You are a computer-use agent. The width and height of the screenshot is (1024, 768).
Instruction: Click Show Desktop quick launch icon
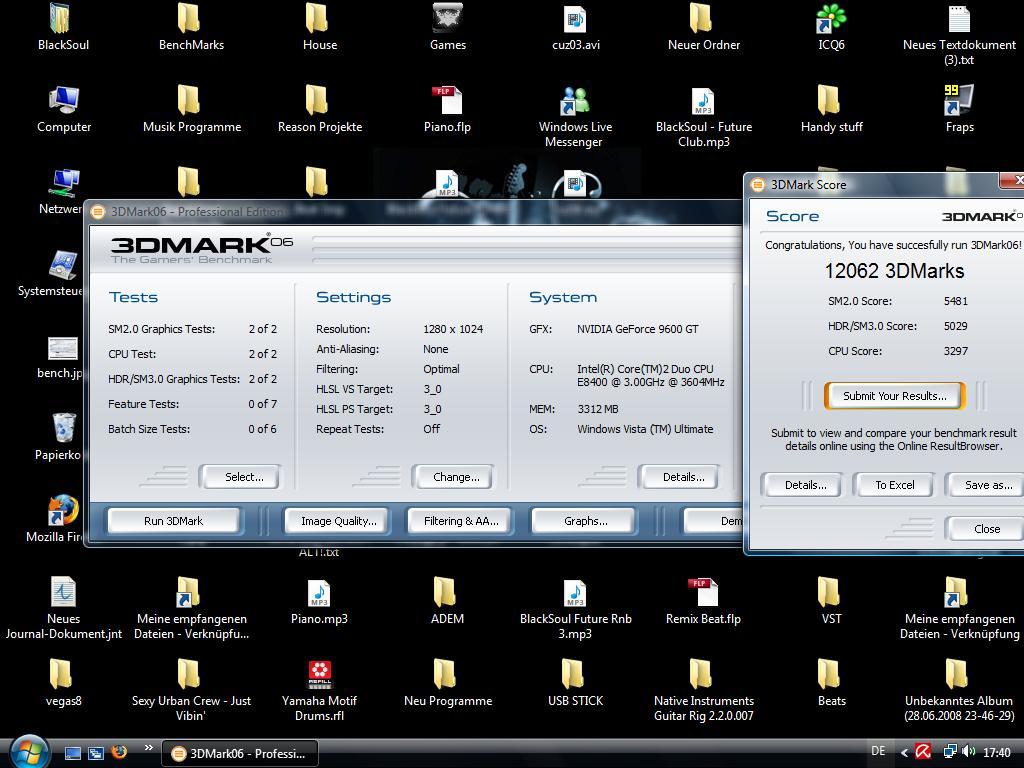pos(72,753)
